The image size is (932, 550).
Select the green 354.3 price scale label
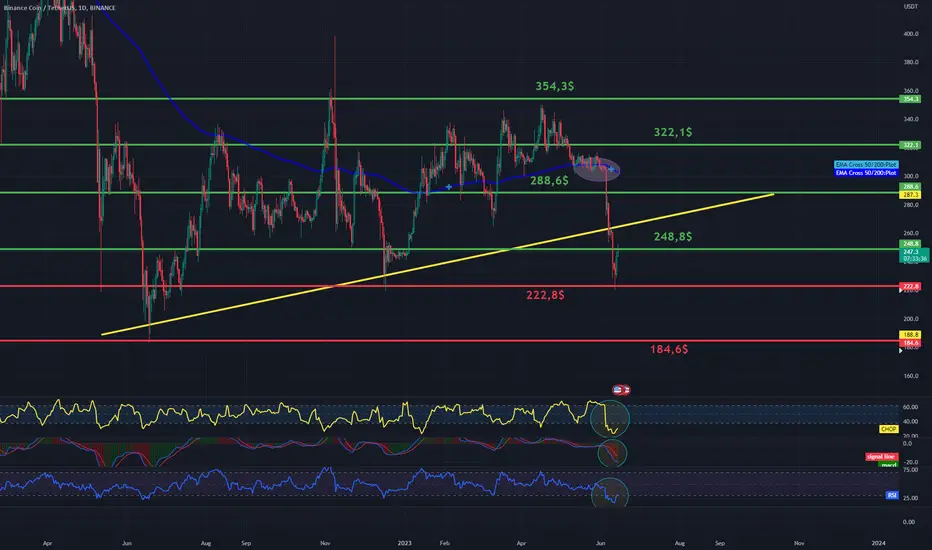911,99
